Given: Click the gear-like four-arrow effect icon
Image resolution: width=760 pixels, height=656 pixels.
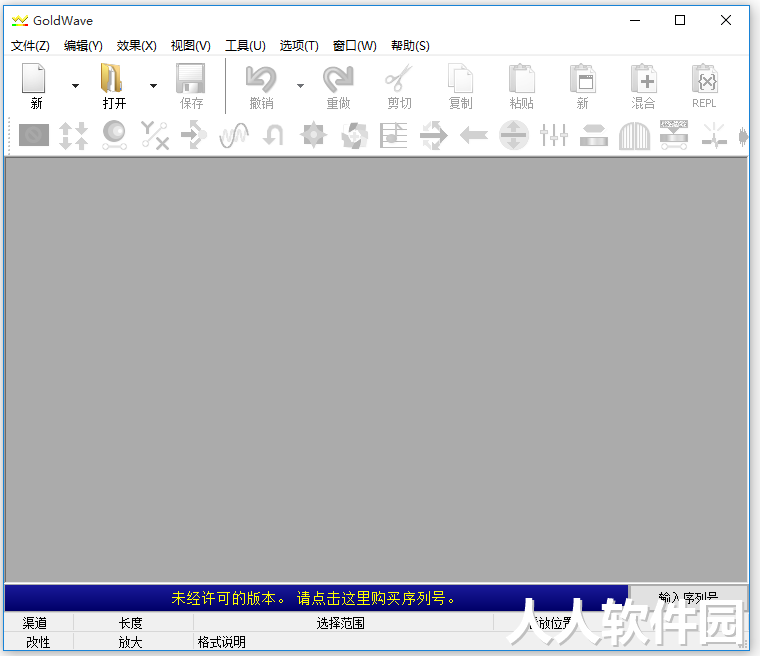Looking at the screenshot, I should [x=314, y=135].
